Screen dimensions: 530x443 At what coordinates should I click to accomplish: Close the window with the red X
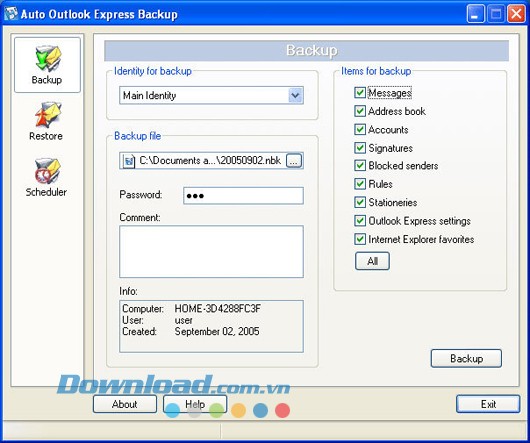tap(516, 14)
